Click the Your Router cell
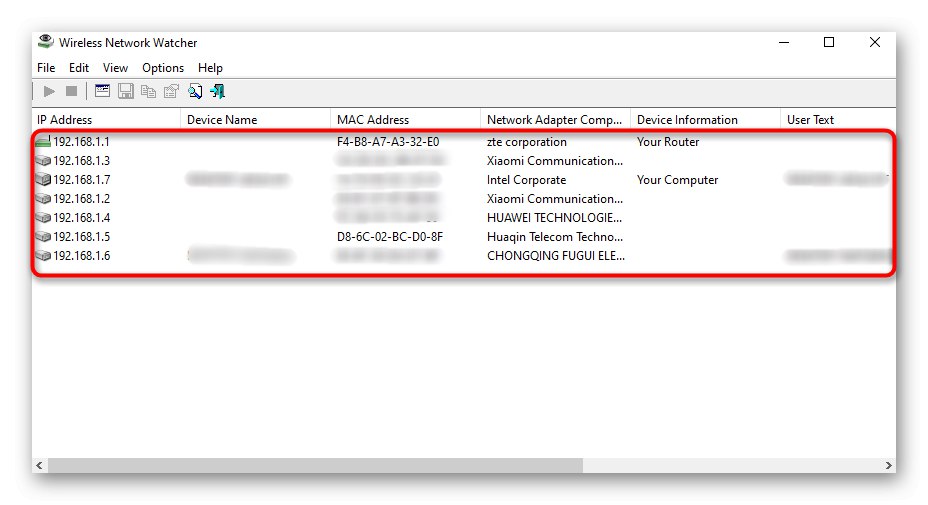Screen dimensions: 928x505 click(x=668, y=141)
